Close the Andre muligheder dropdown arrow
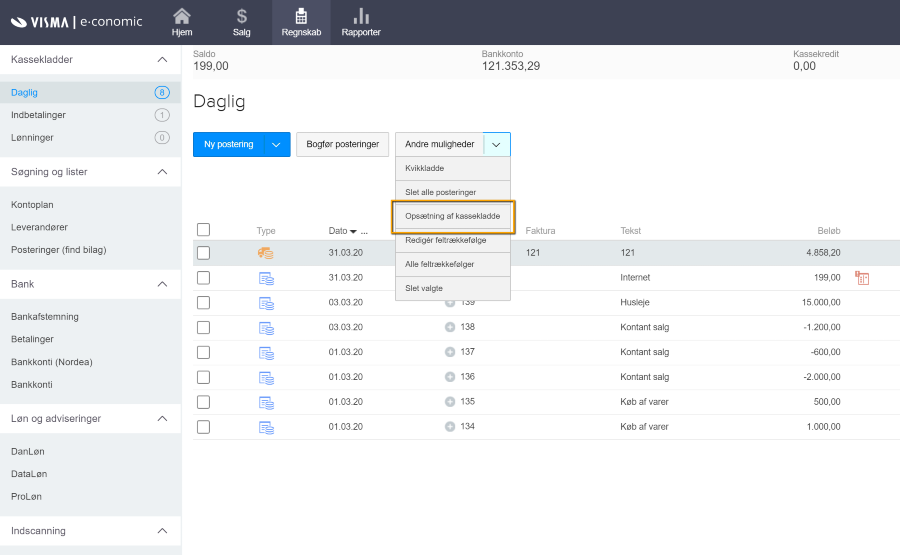Screen dimensions: 900x556 coord(496,145)
